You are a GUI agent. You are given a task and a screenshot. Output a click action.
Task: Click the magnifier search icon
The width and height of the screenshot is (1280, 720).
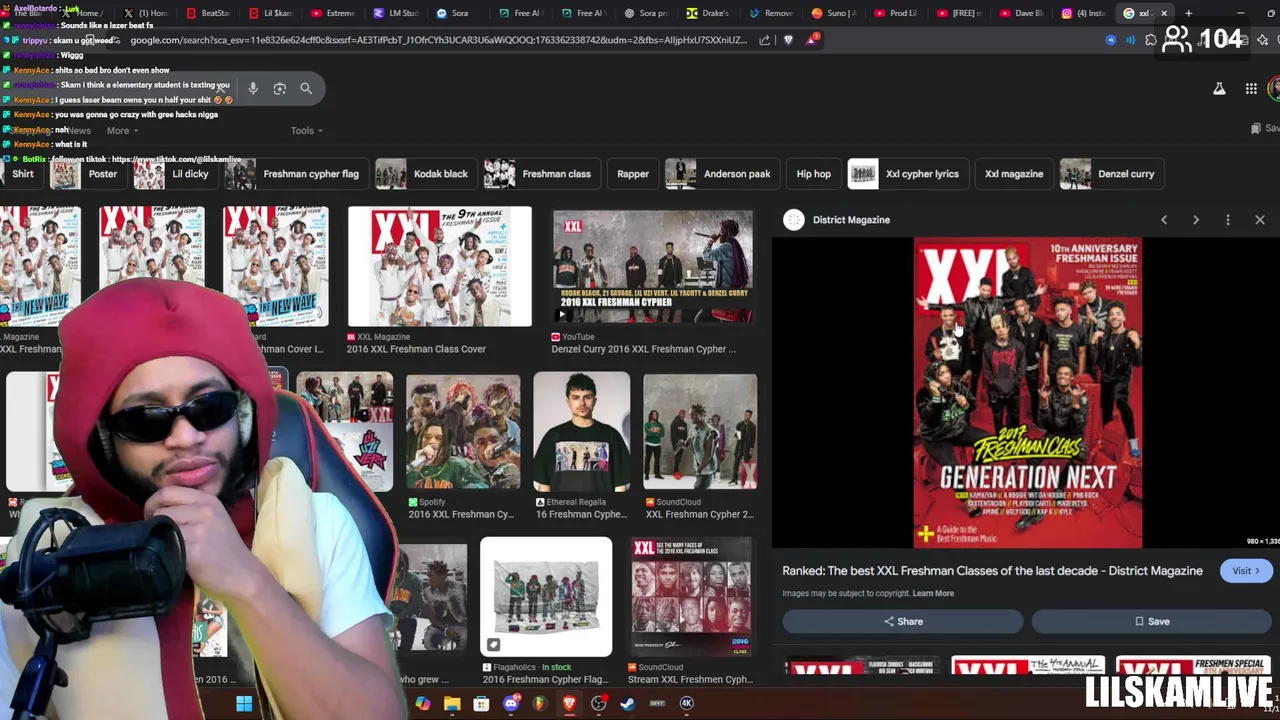pos(306,88)
